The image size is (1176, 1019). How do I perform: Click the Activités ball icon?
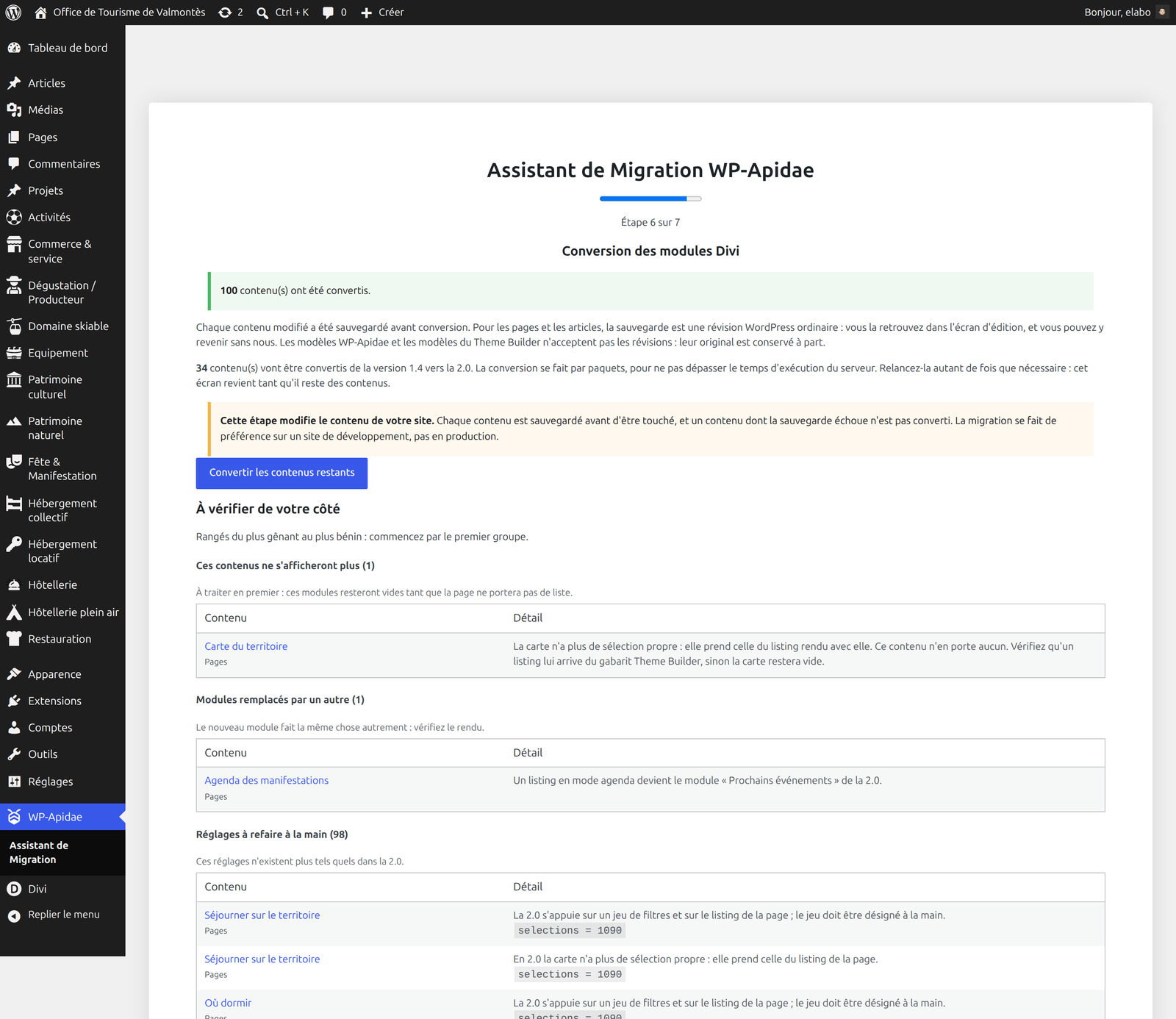tap(14, 217)
